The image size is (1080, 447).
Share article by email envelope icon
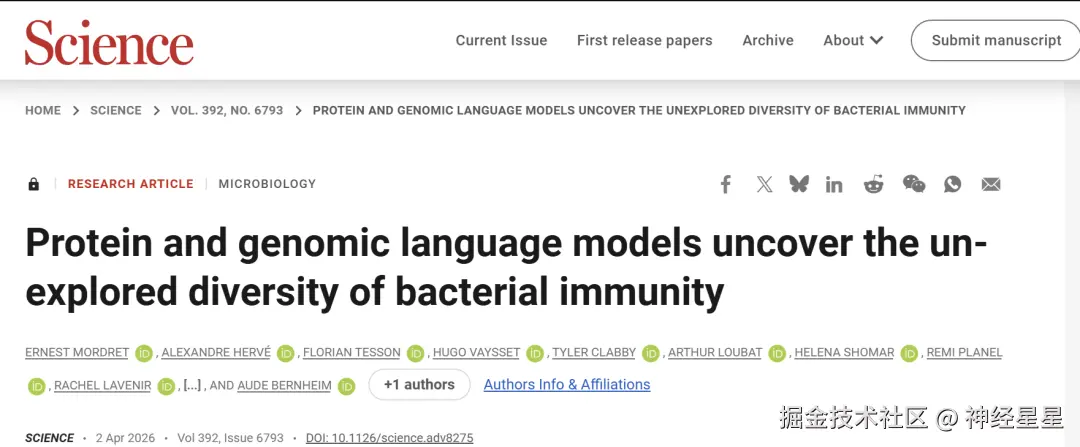991,184
